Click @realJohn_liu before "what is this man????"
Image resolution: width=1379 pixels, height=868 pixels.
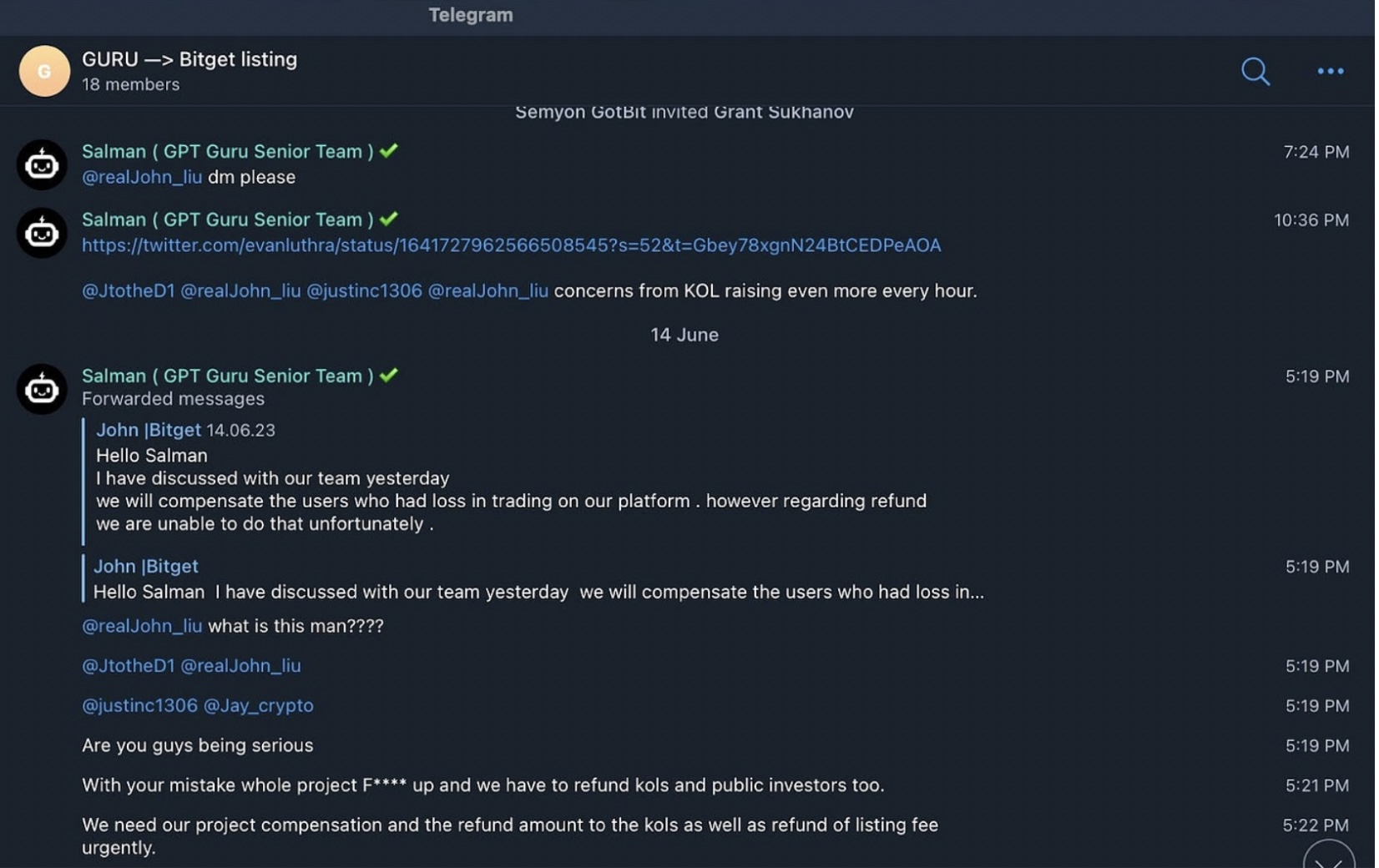[142, 626]
